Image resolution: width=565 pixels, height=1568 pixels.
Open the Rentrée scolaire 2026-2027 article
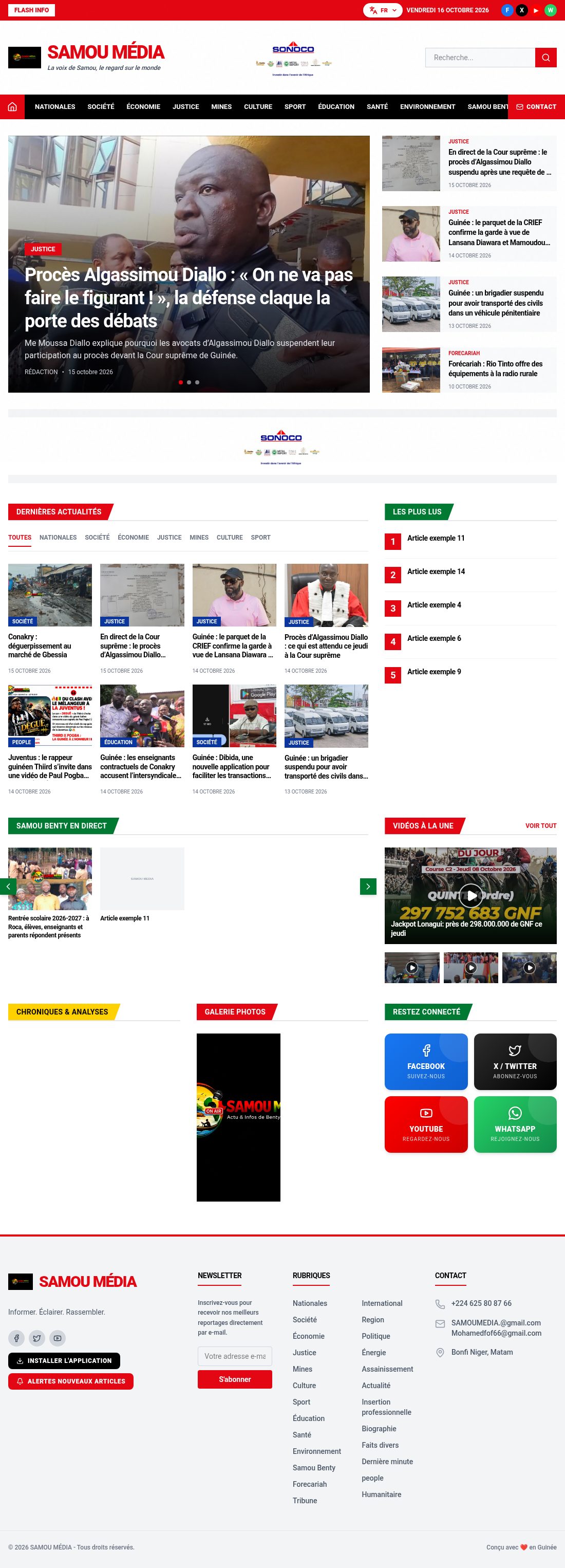(50, 894)
